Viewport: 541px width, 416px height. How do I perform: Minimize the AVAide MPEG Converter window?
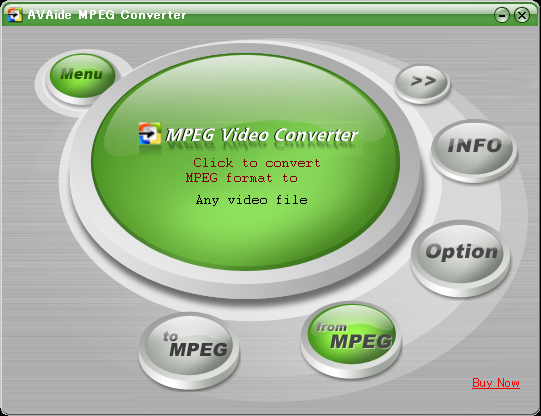pyautogui.click(x=501, y=15)
